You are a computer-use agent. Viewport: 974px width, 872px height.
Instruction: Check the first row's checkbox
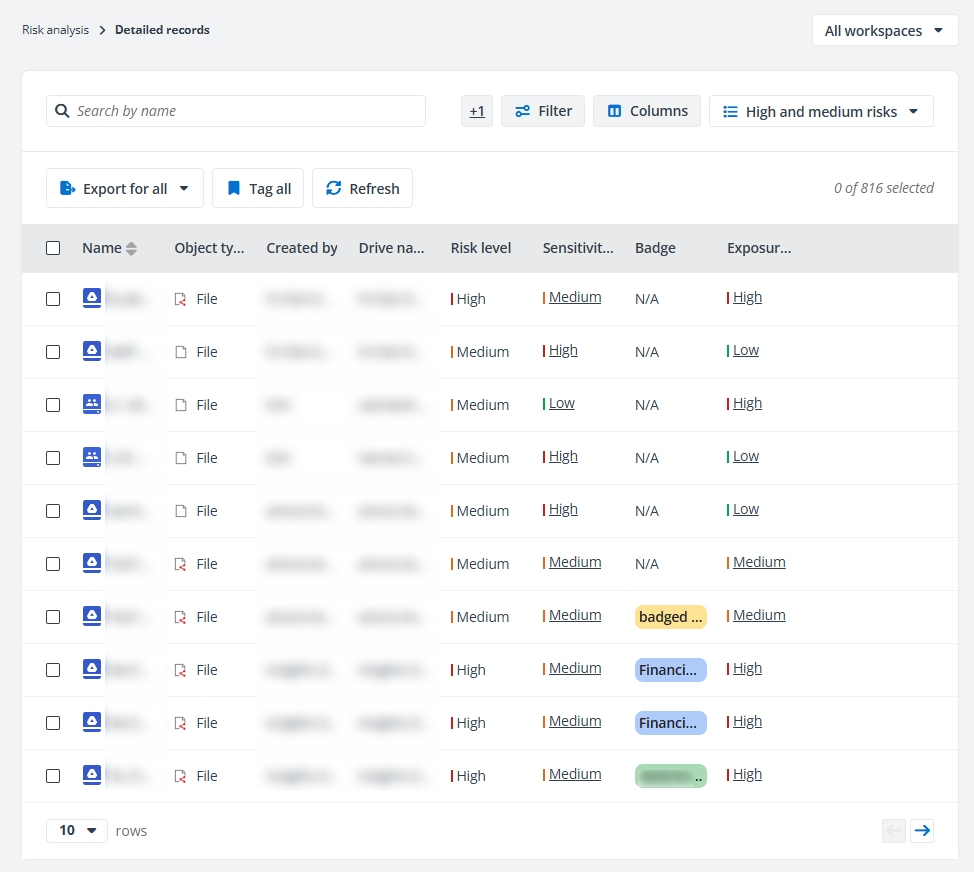[x=53, y=299]
